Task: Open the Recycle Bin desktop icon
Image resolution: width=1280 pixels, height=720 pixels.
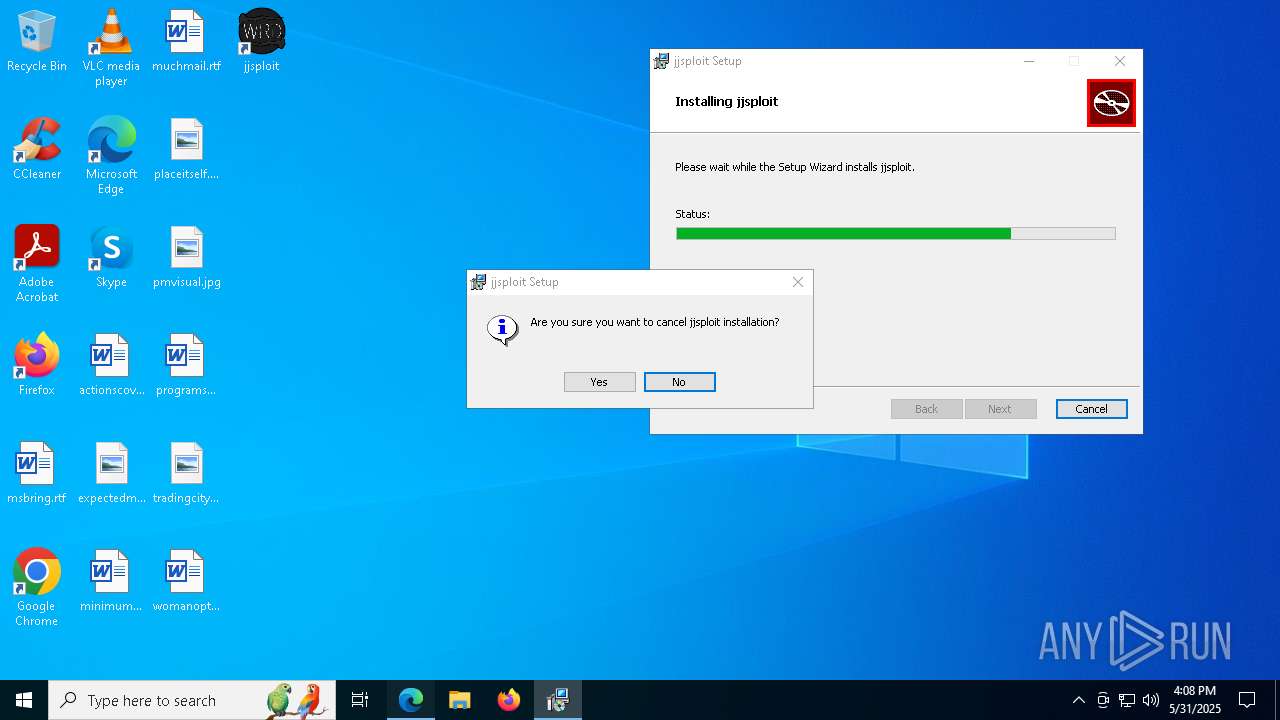Action: point(37,41)
